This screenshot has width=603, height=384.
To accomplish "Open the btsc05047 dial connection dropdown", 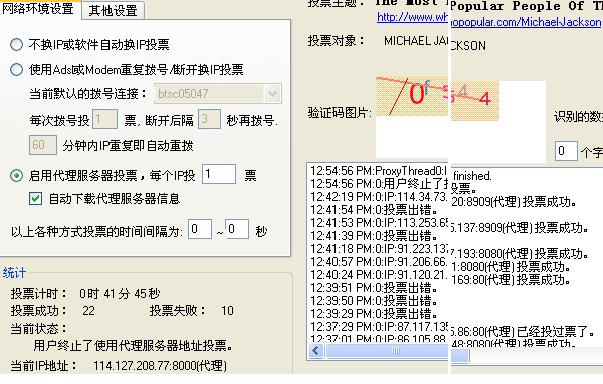I will coord(273,93).
